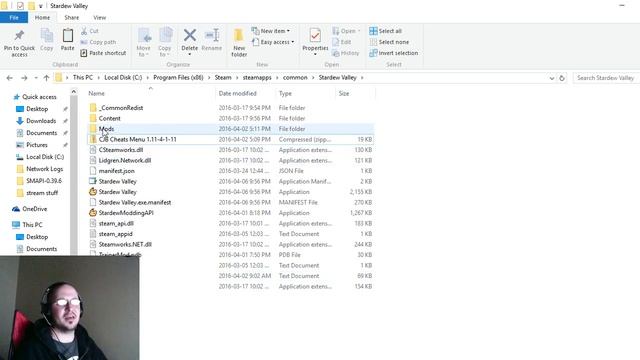Click Invert selection in ribbon
The width and height of the screenshot is (640, 360).
[x=394, y=53]
